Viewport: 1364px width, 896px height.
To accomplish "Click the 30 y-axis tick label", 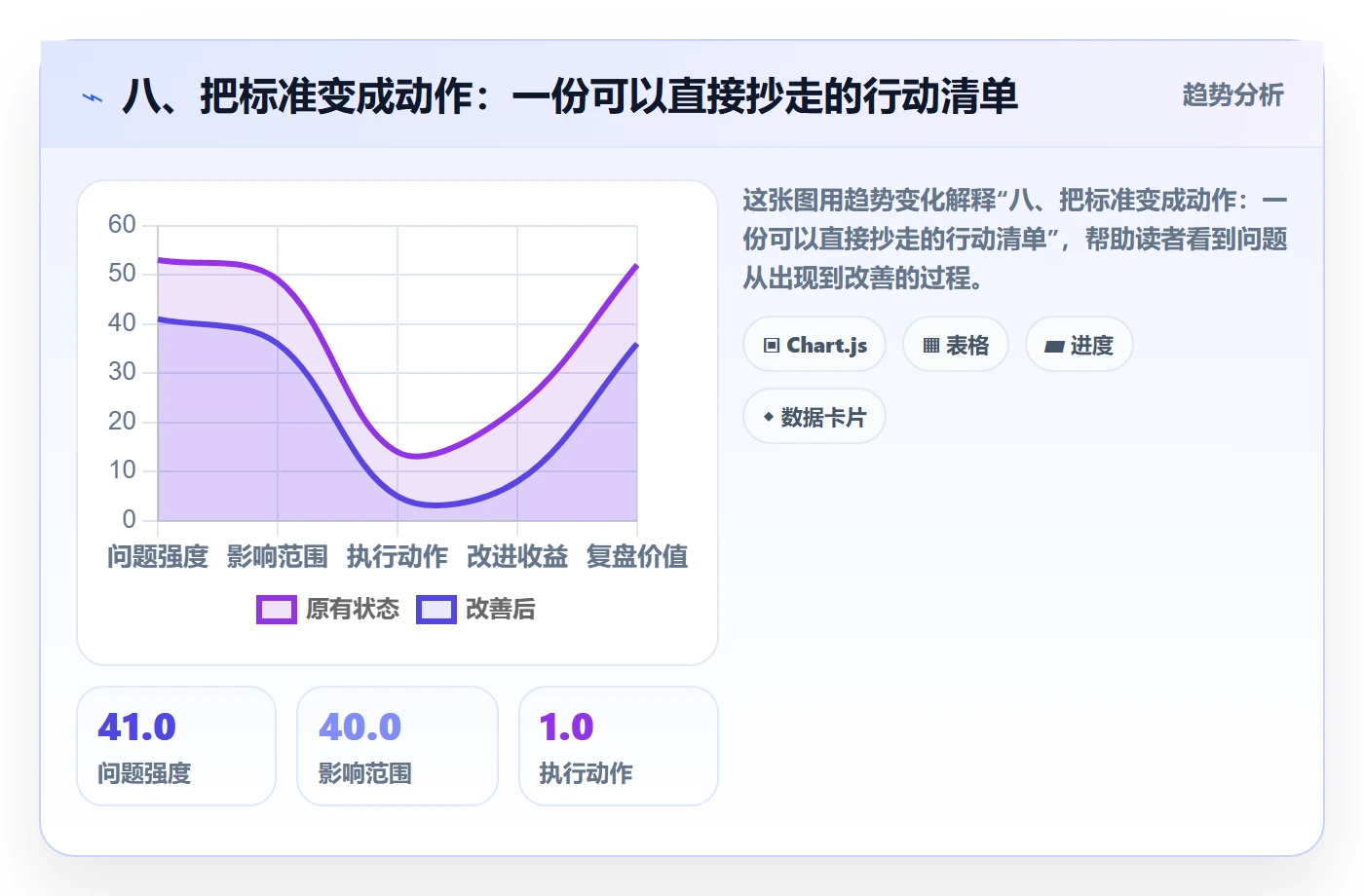I will (122, 372).
